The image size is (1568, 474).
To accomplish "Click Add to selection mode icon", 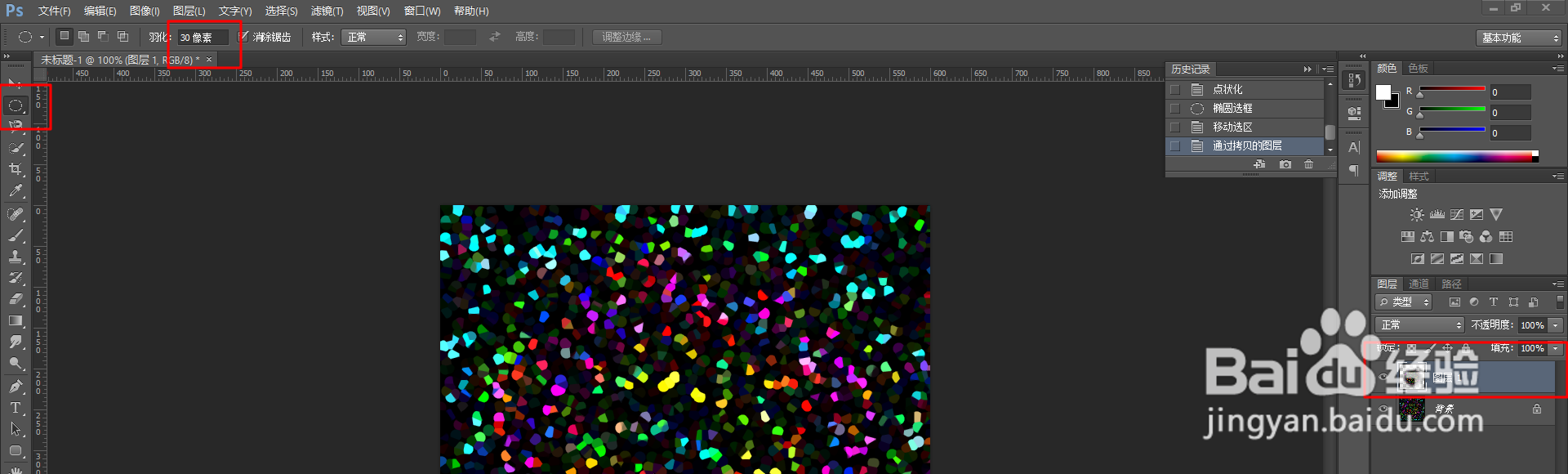I will click(x=83, y=37).
